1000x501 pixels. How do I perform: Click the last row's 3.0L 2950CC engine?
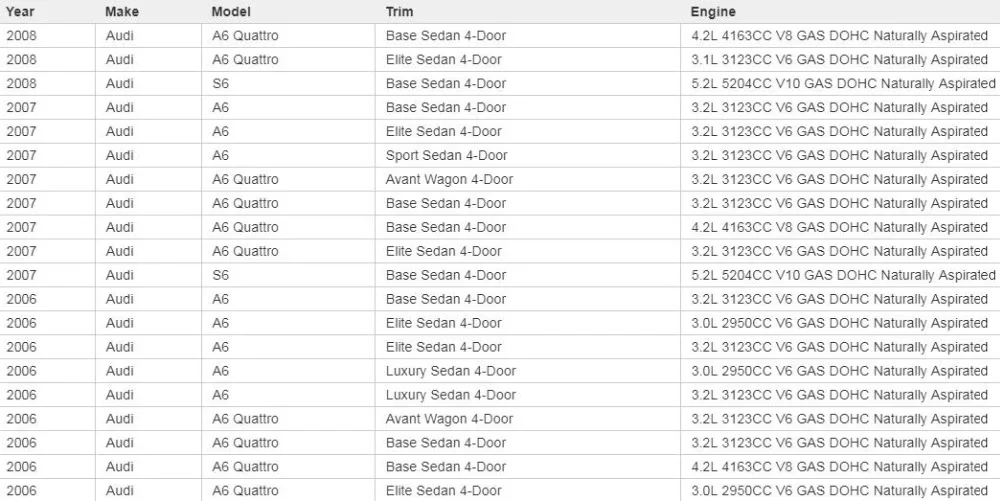839,491
